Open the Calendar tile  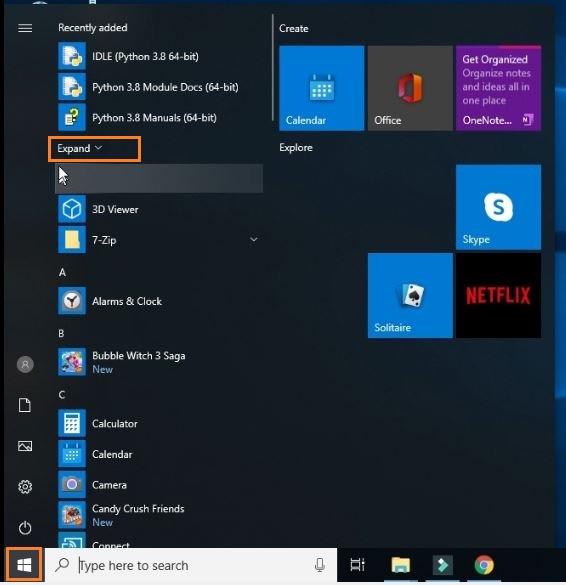322,88
